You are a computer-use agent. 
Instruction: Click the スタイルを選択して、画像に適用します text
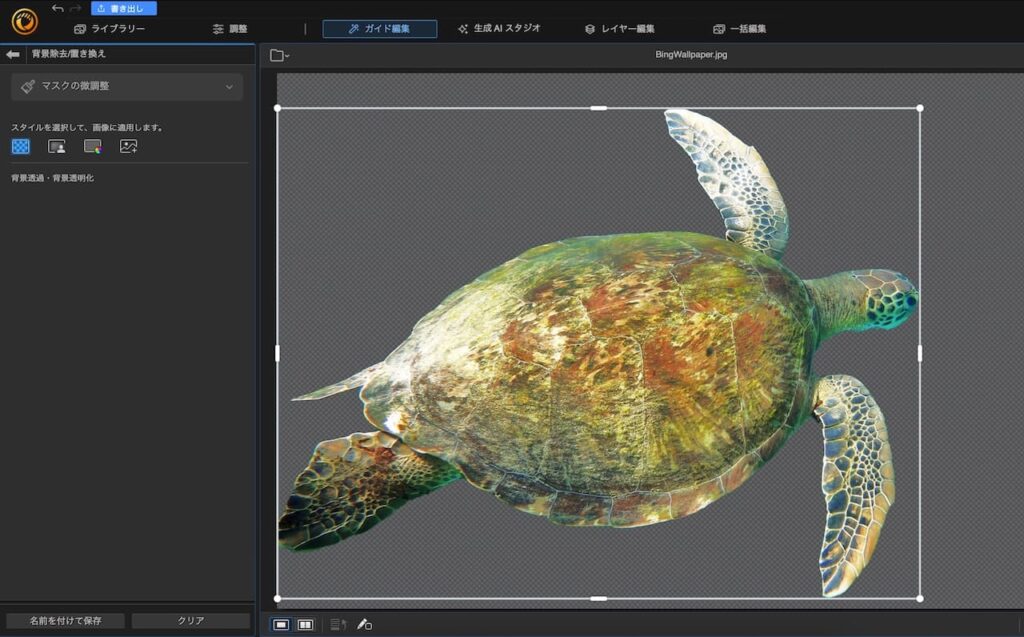click(x=87, y=127)
